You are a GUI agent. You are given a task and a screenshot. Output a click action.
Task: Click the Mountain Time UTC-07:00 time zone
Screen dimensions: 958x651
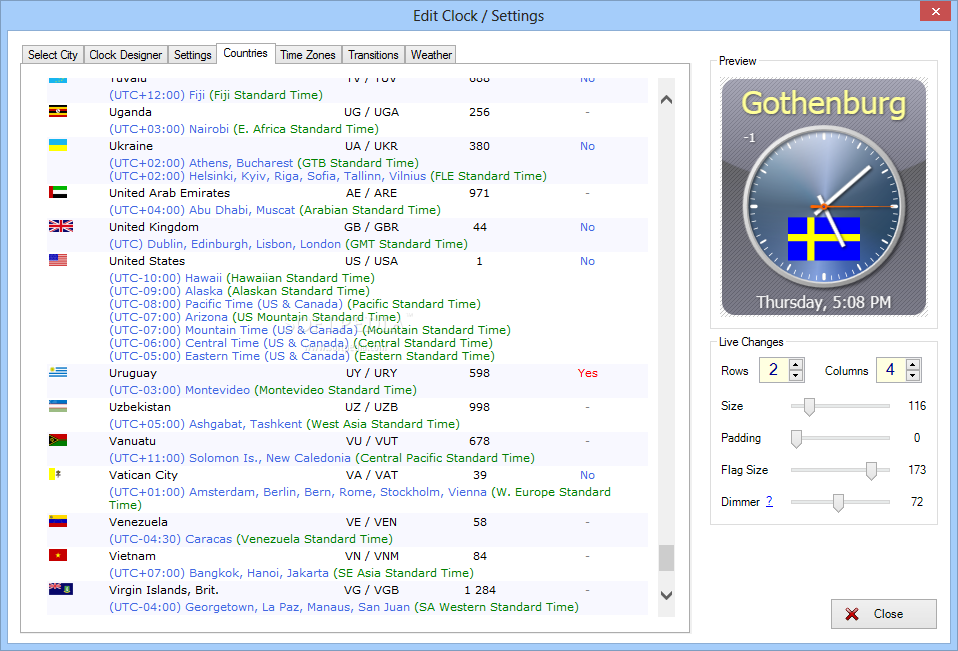310,330
